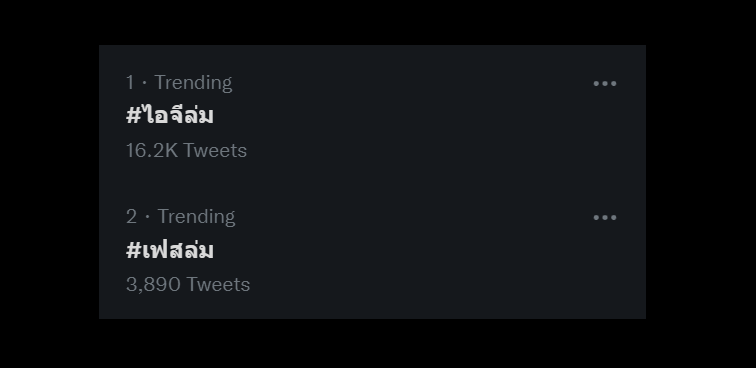
Task: Click the word Trending above #เฟสล่ม
Action: click(196, 217)
